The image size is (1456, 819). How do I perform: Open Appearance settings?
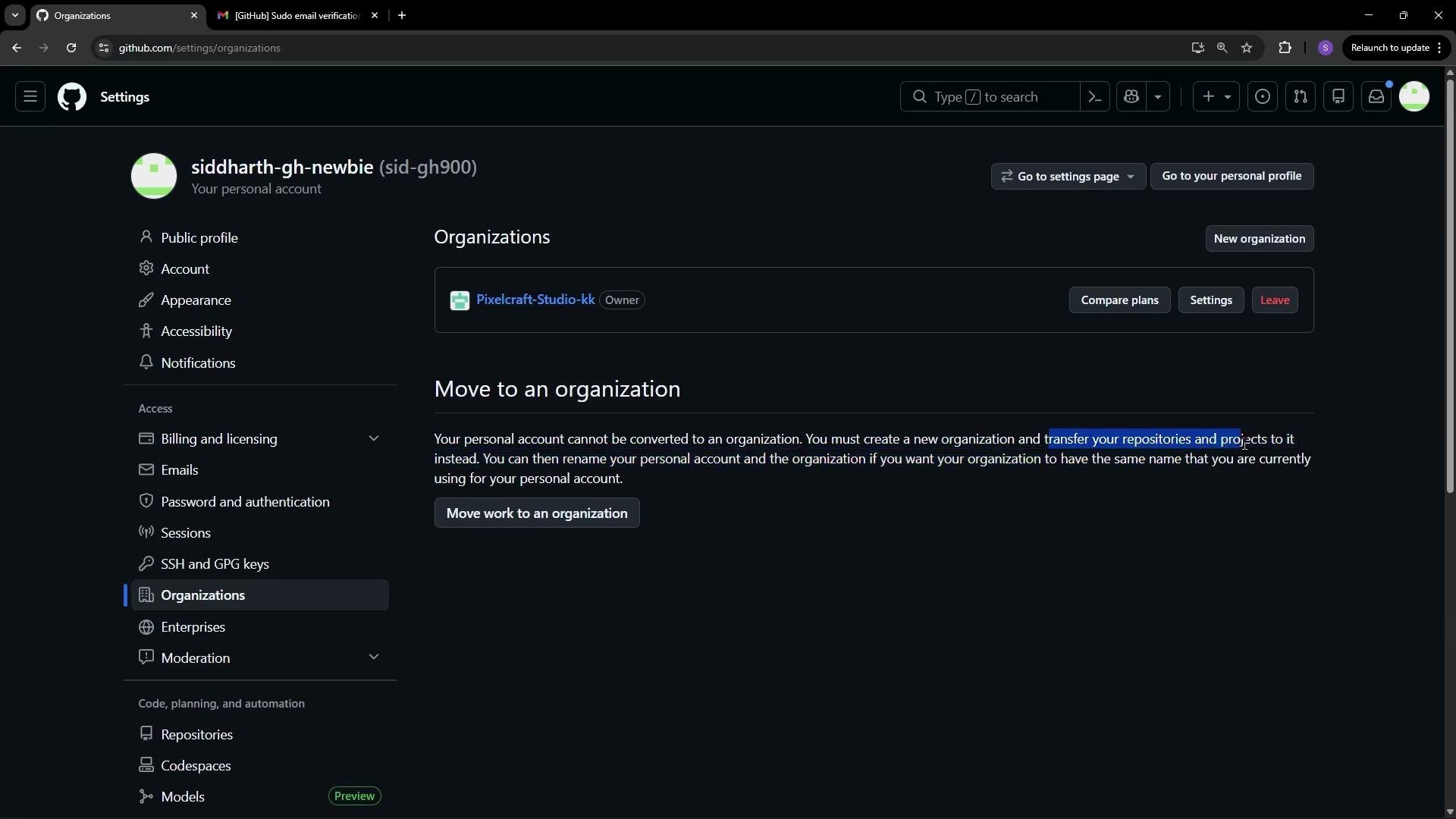(260, 300)
